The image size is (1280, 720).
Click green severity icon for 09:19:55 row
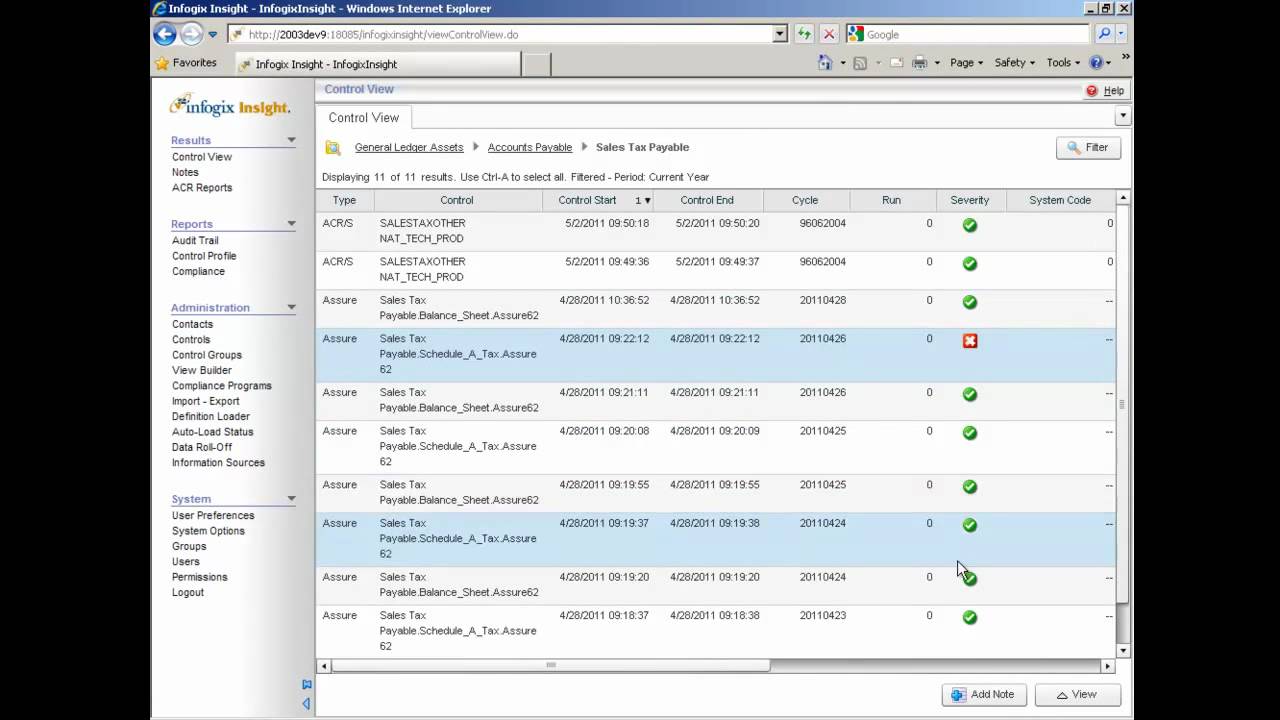coord(969,487)
